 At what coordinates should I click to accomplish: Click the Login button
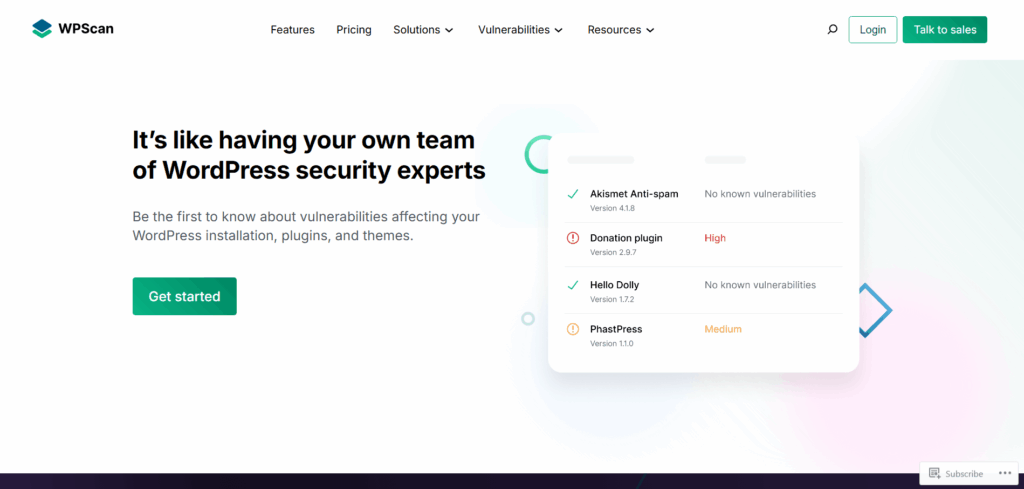(872, 29)
